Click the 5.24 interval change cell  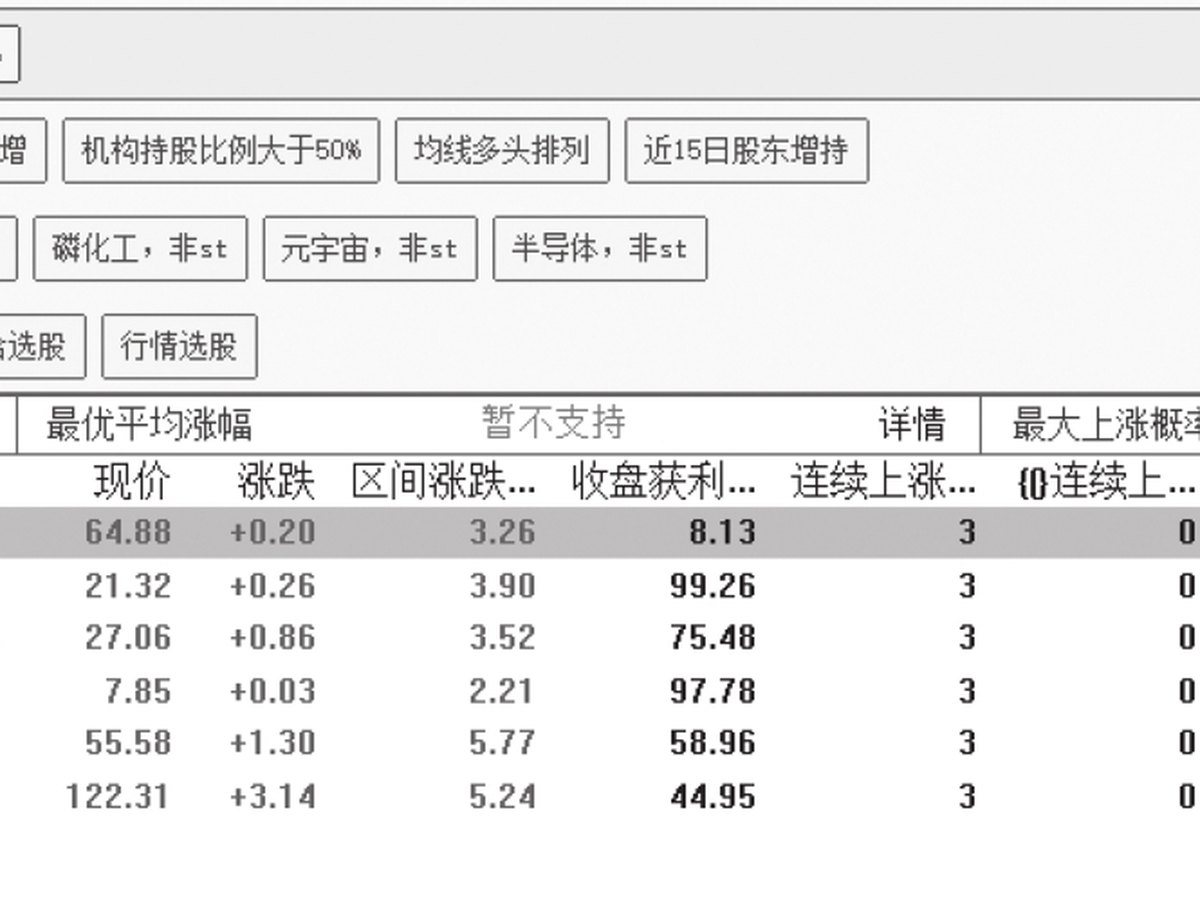[503, 797]
